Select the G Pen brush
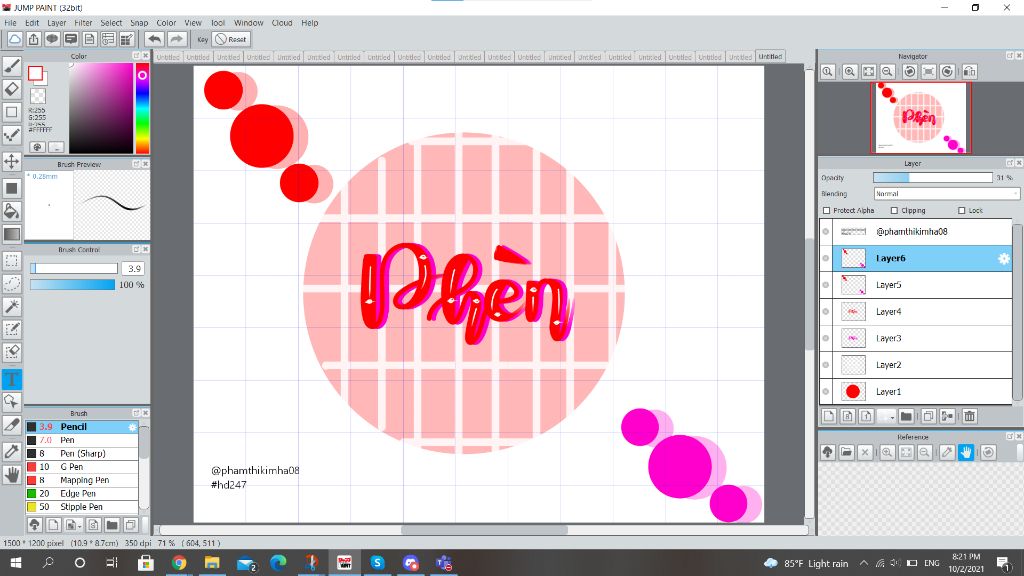Image resolution: width=1024 pixels, height=576 pixels. pos(82,467)
